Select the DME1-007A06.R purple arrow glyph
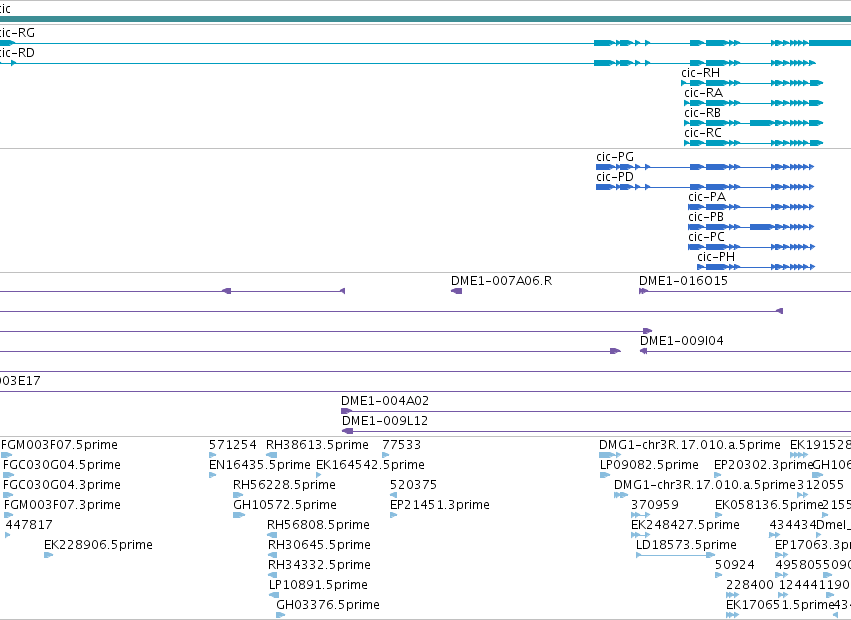Viewport: 851px width, 620px height. click(456, 292)
